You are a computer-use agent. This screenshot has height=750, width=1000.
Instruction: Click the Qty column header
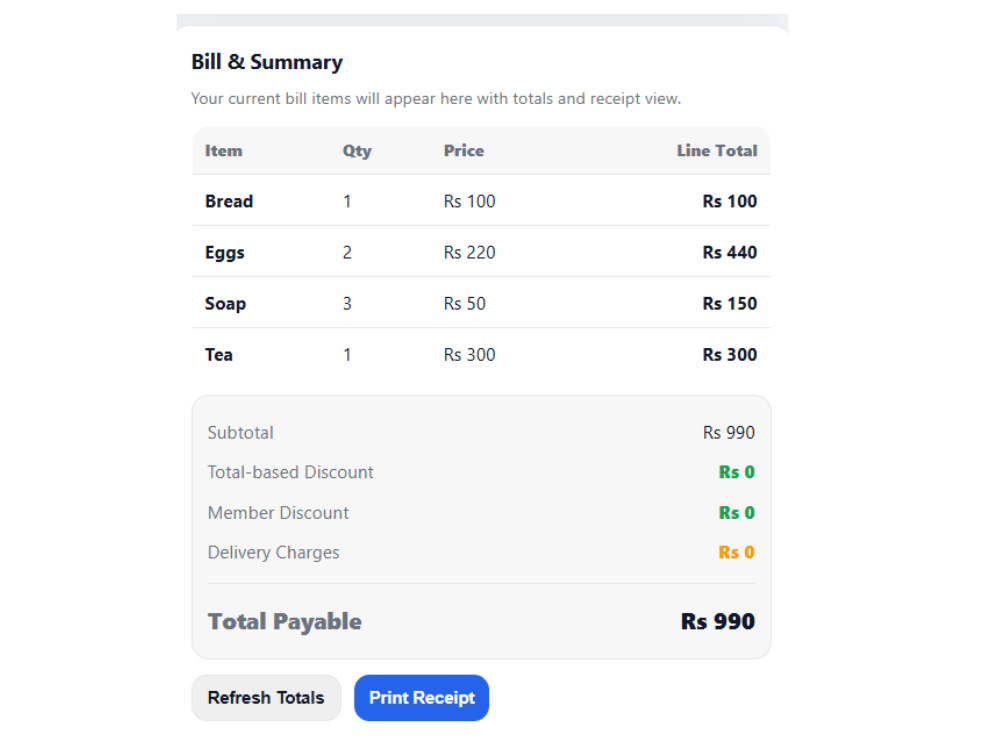coord(357,151)
